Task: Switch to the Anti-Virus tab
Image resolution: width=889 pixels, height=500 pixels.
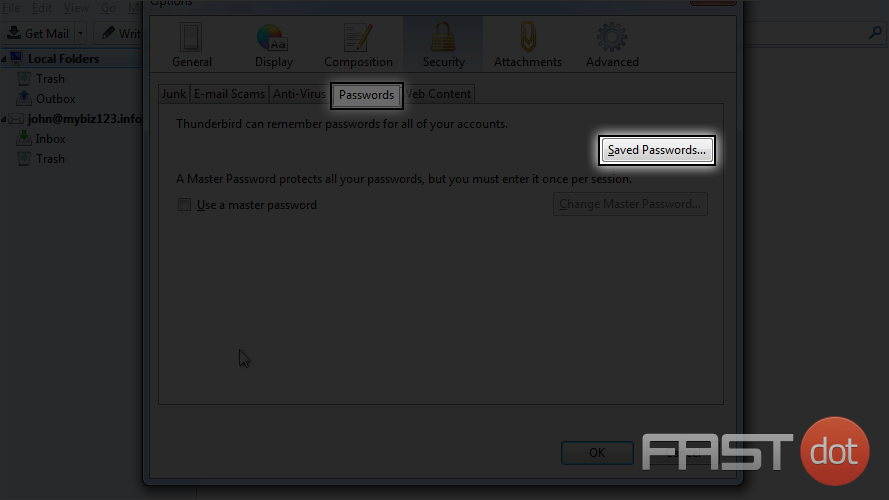Action: click(x=299, y=94)
